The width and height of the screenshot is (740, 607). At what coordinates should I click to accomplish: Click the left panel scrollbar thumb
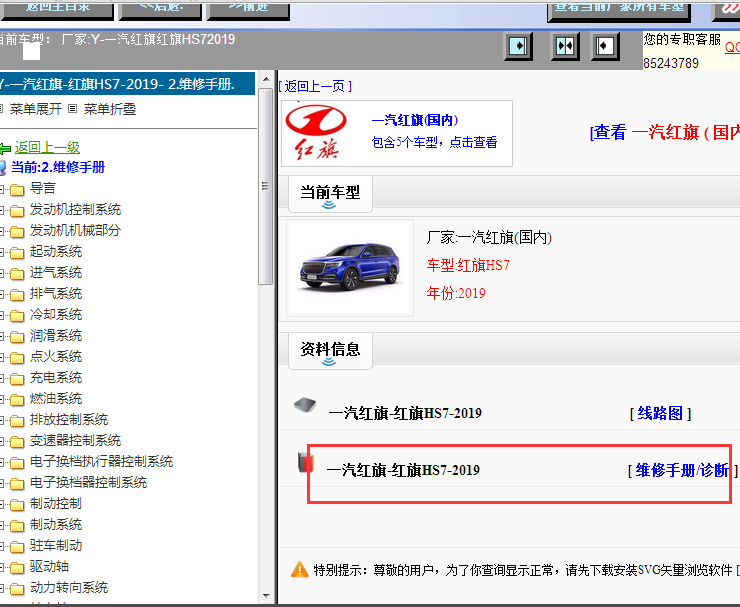coord(266,186)
